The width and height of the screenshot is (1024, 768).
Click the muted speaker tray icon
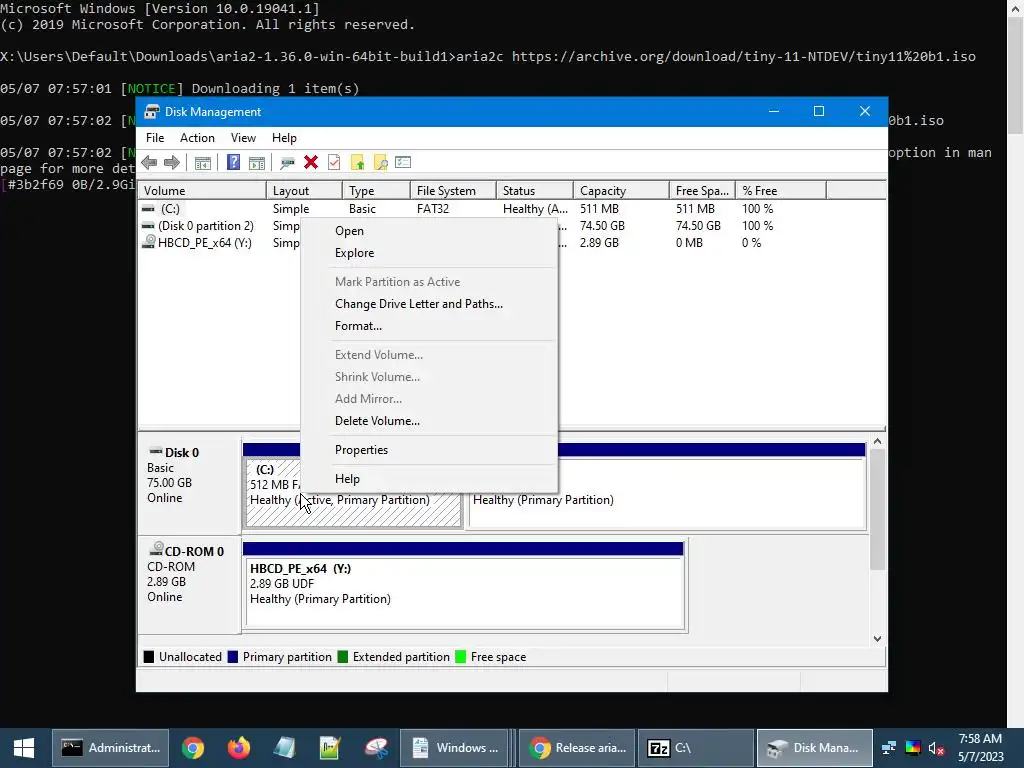point(936,748)
